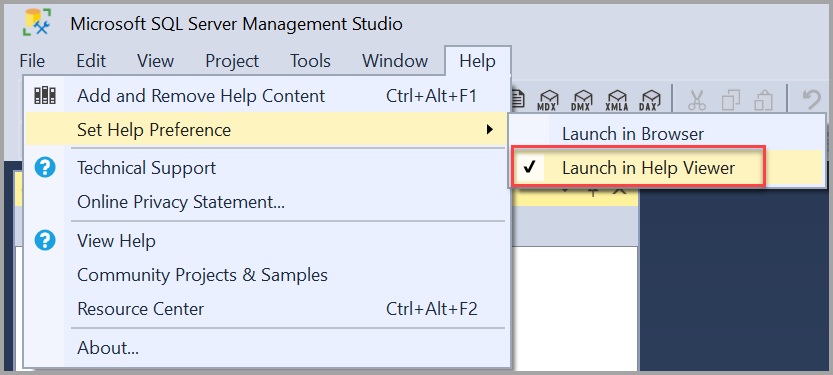Click the DAX query toolbar icon
The width and height of the screenshot is (833, 375).
[x=650, y=99]
